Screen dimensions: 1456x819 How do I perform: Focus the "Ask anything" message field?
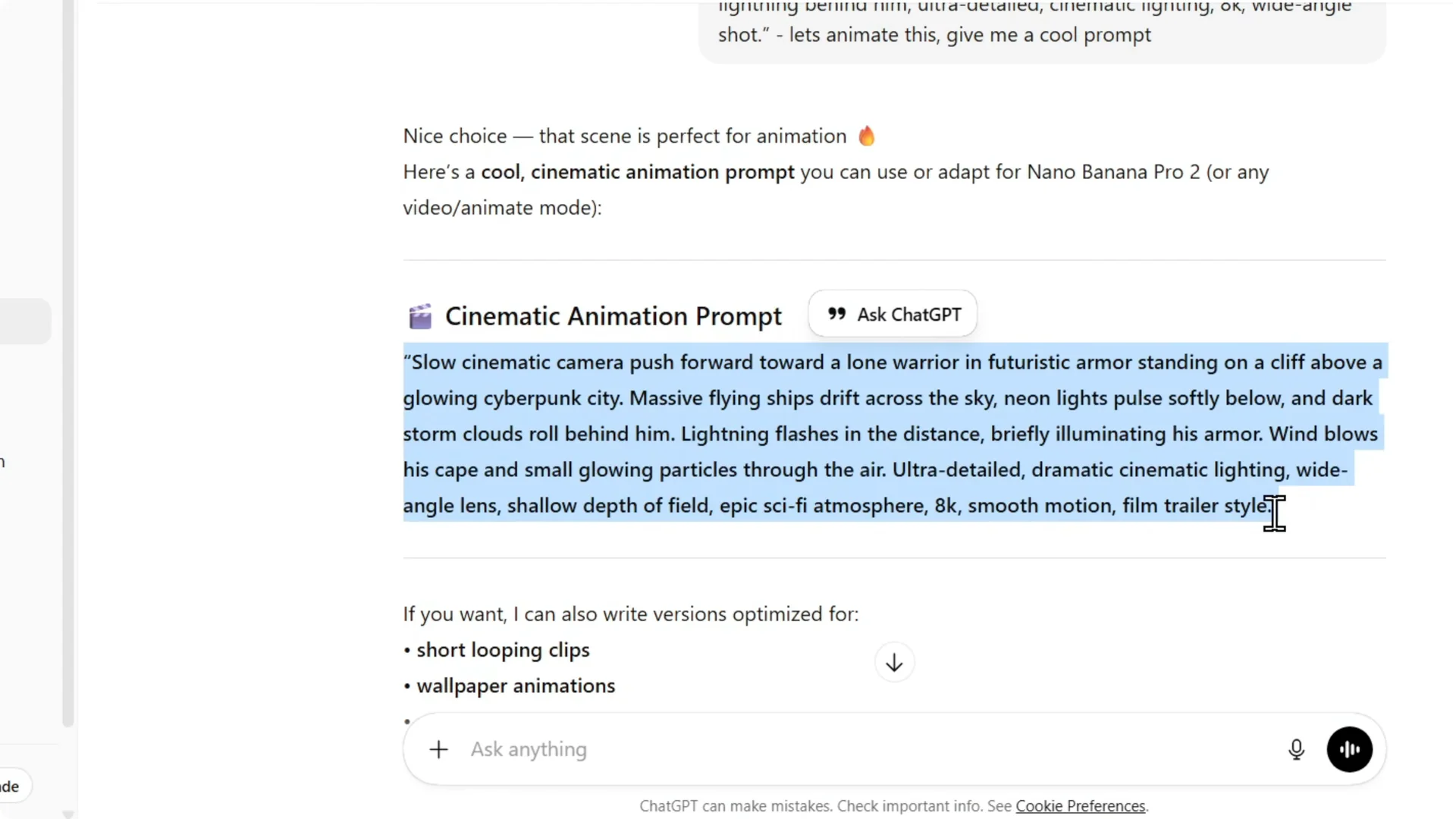point(834,749)
